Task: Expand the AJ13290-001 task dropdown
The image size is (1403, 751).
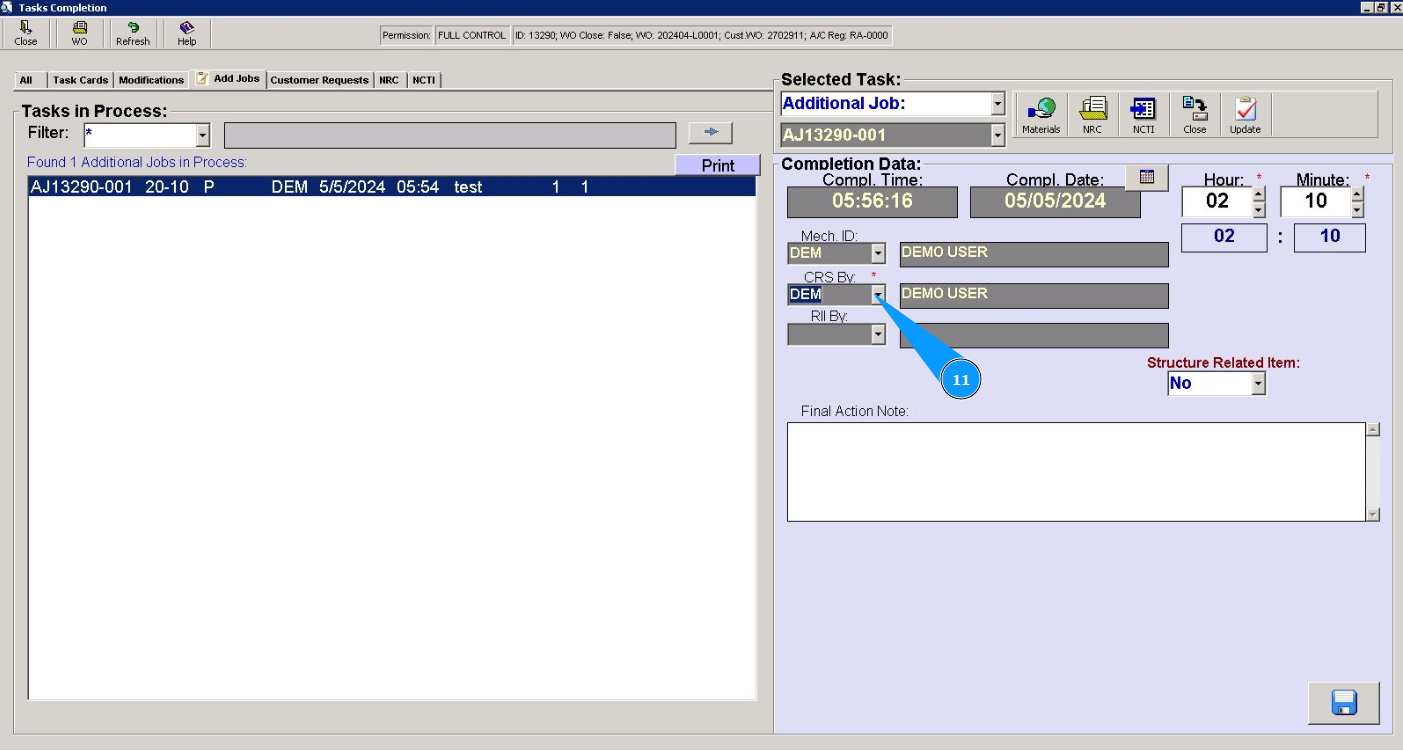Action: (x=997, y=135)
